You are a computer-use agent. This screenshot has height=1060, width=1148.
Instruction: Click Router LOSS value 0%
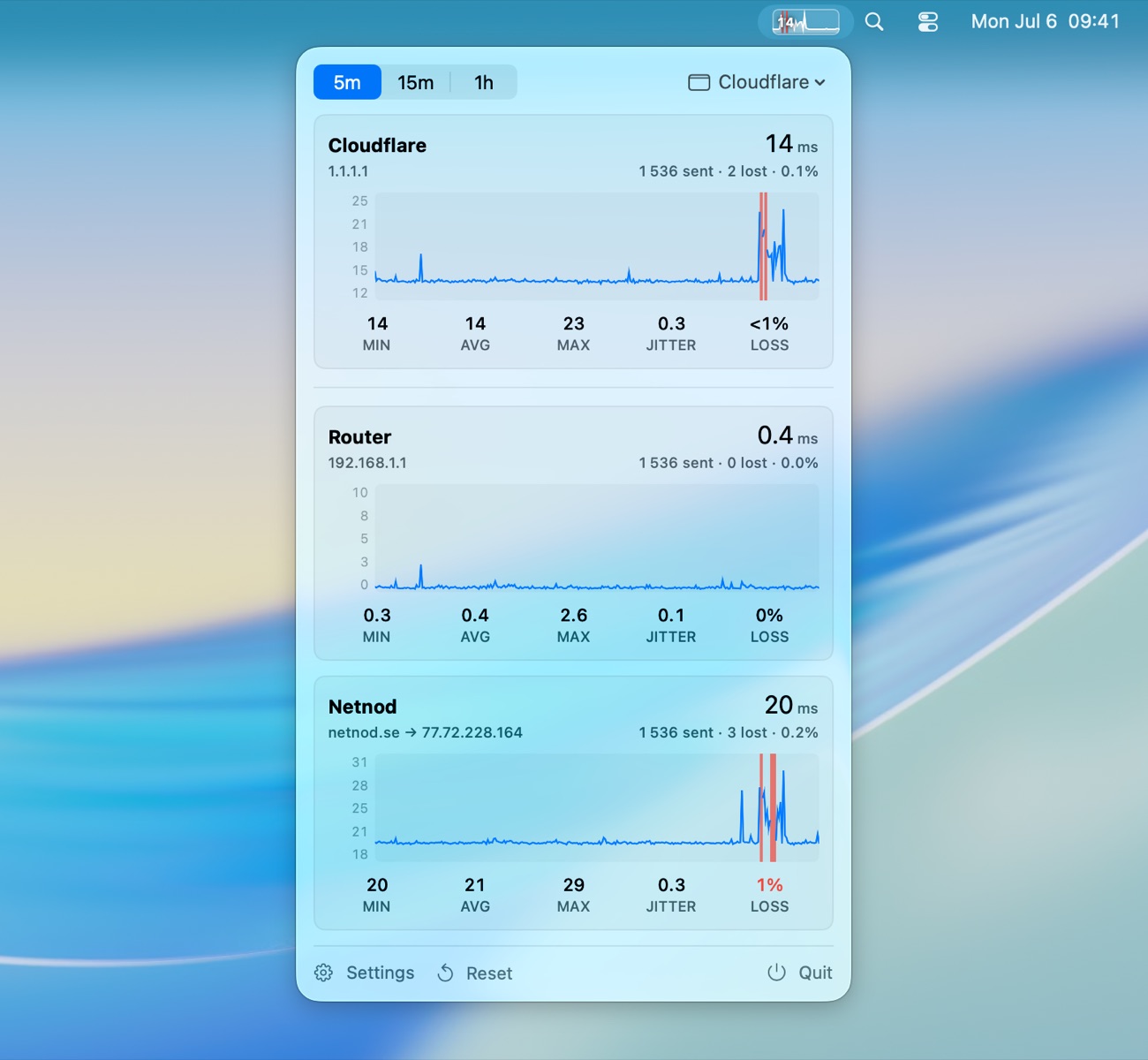point(769,616)
